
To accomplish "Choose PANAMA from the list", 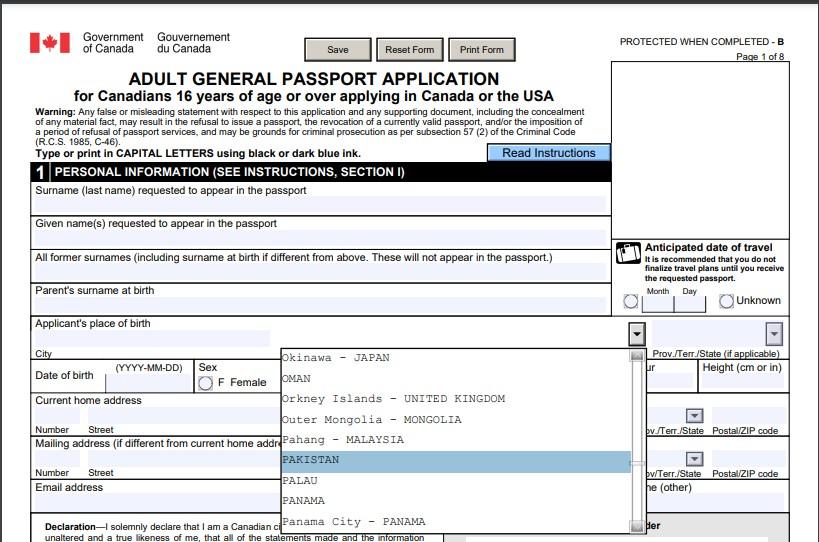I will coord(456,501).
